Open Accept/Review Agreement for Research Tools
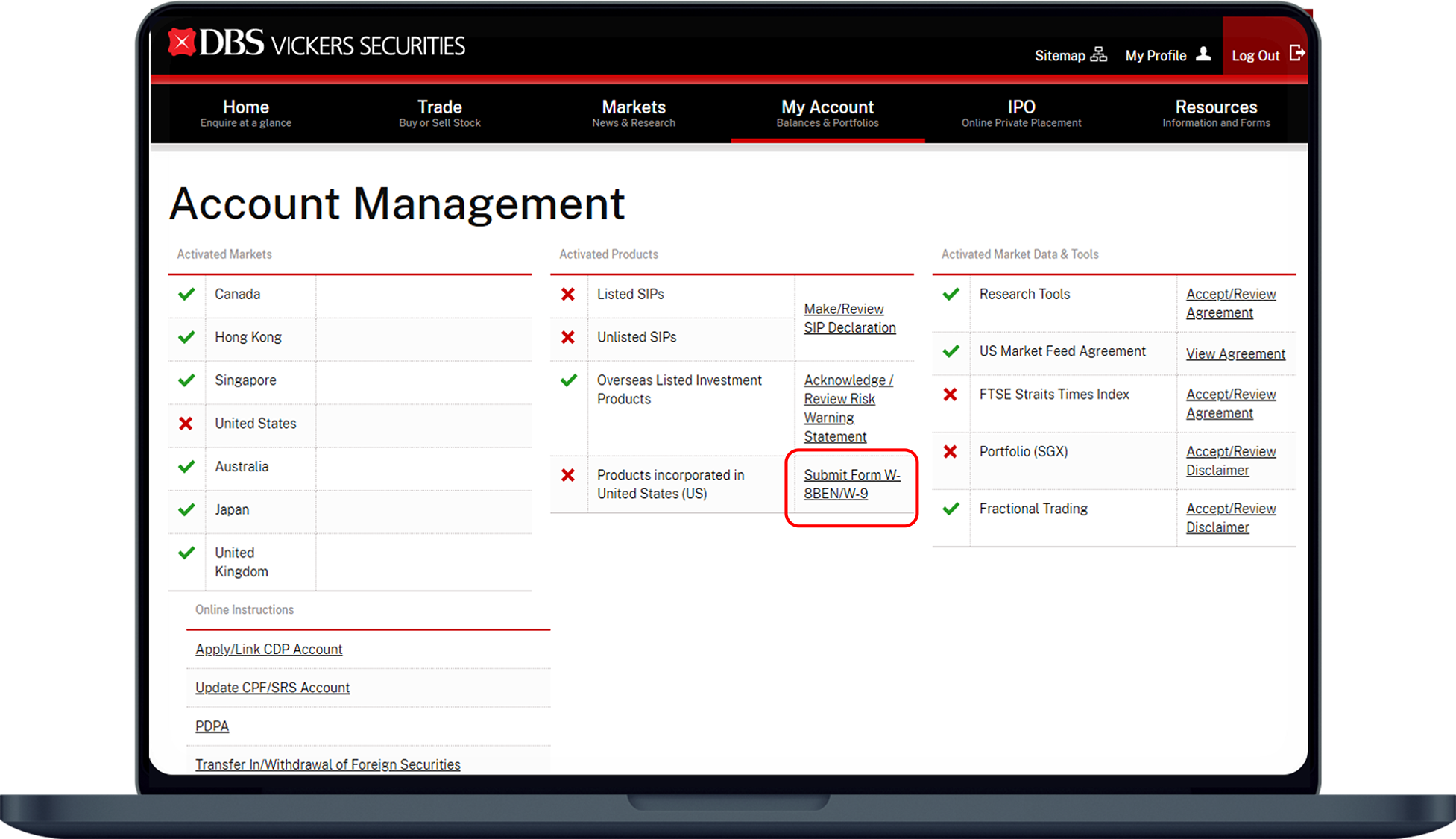Viewport: 1456px width, 839px height. tap(1231, 304)
